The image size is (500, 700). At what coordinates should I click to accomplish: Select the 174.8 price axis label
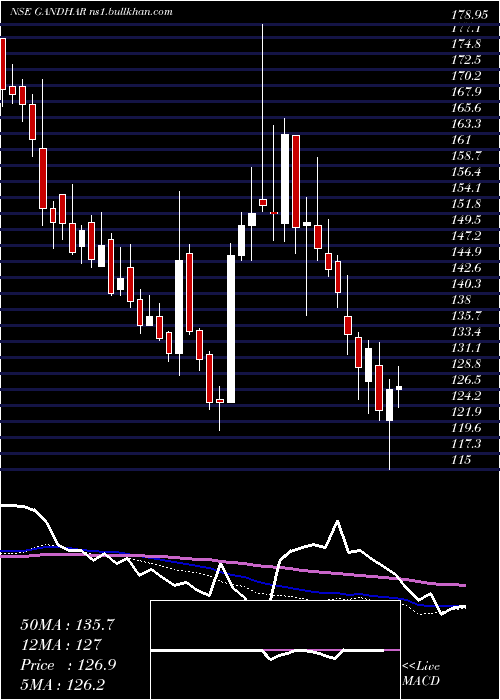(x=467, y=44)
